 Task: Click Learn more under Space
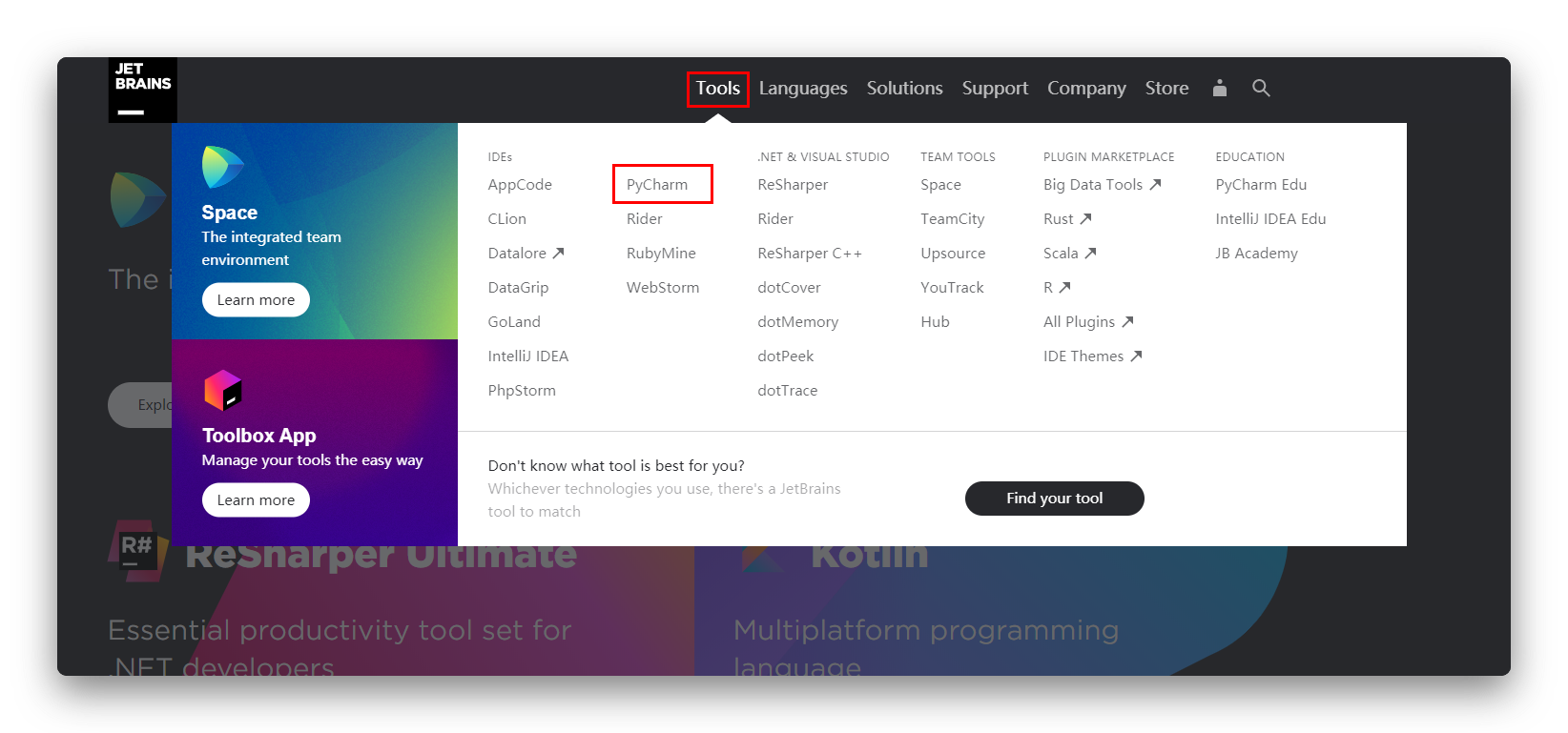[x=256, y=299]
